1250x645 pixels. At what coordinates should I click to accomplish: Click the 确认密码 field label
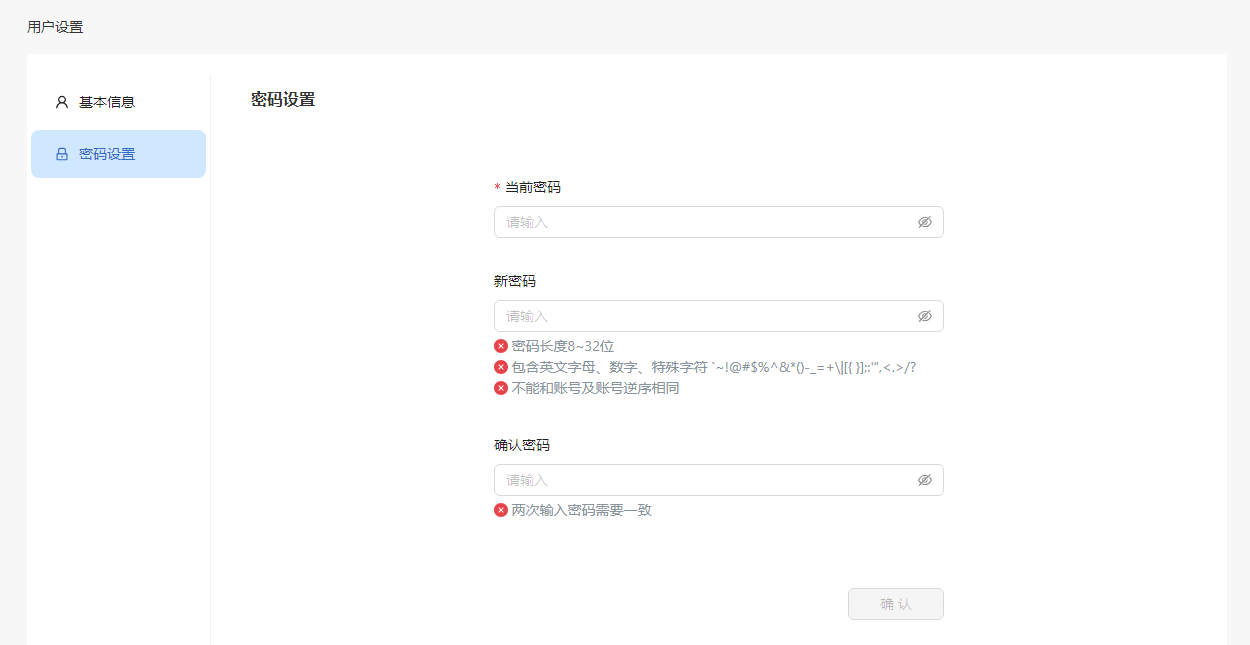(521, 445)
